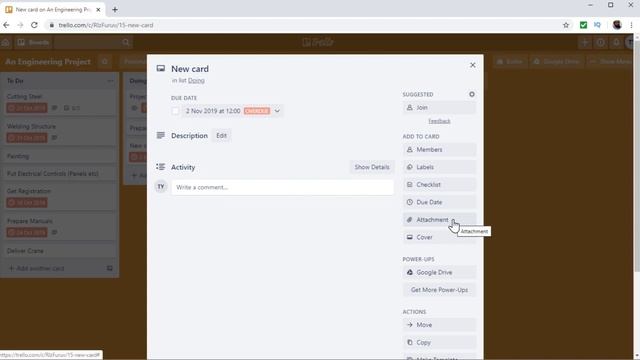
Task: Join the card via the Join button
Action: 439,108
